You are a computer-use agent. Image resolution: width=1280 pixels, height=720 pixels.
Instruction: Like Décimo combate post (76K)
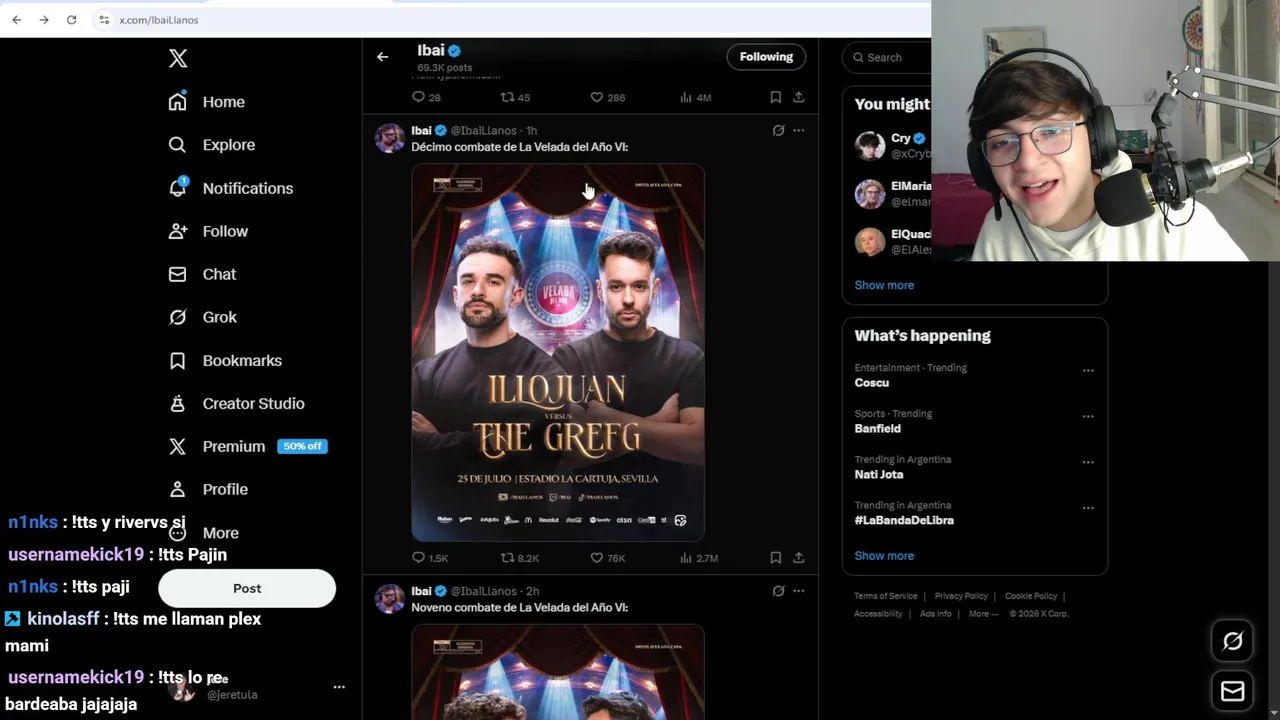point(607,558)
